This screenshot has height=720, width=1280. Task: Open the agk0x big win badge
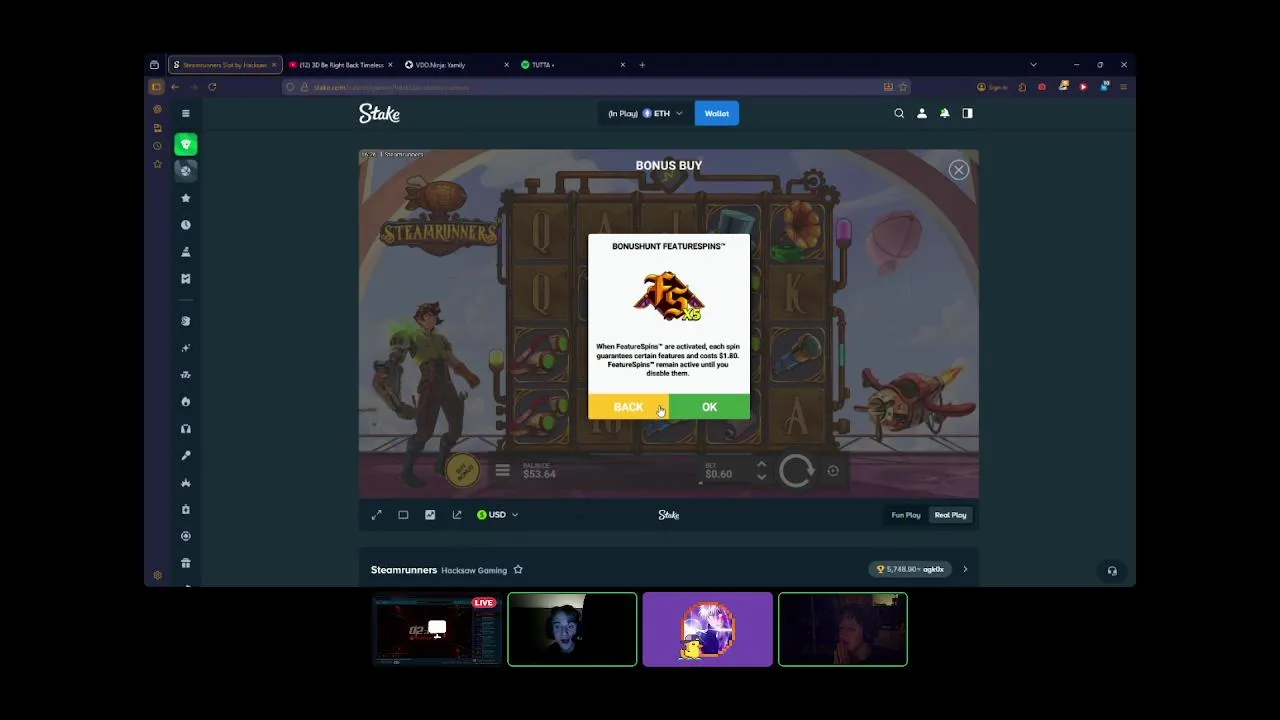911,570
